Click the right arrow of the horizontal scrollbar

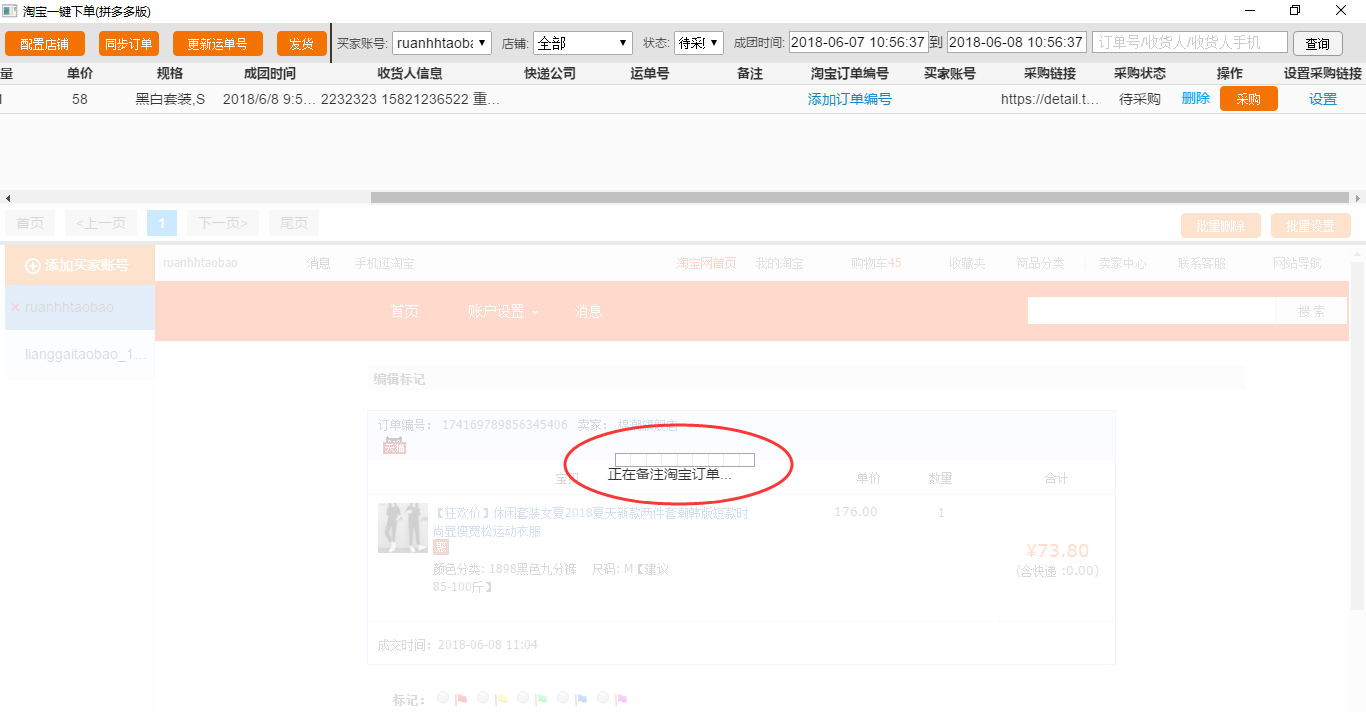pos(1358,198)
